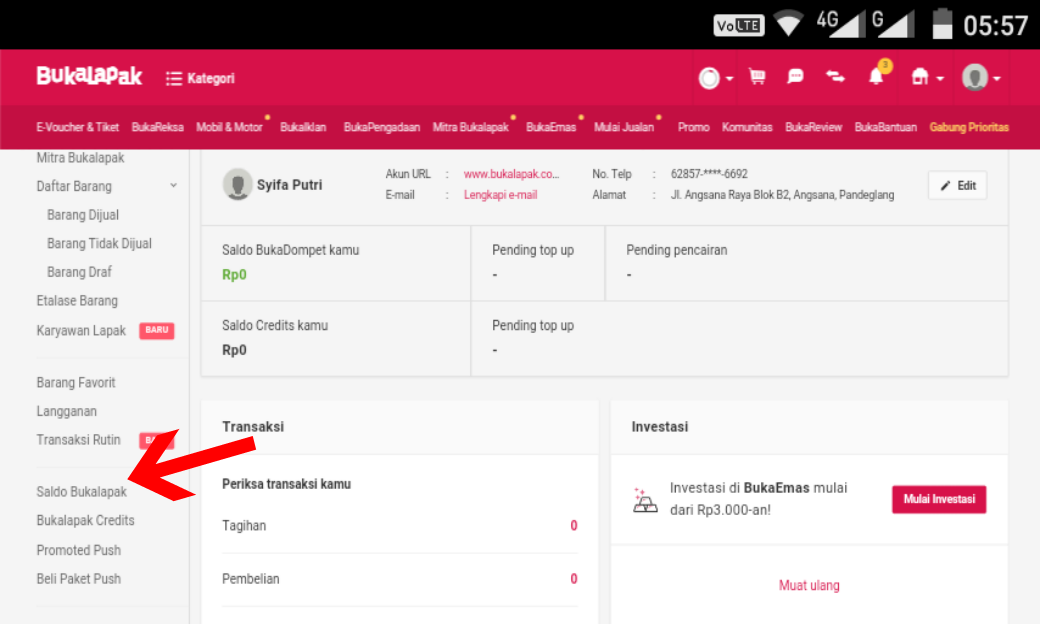Viewport: 1040px width, 624px height.
Task: Open Promo menu item
Action: point(694,127)
